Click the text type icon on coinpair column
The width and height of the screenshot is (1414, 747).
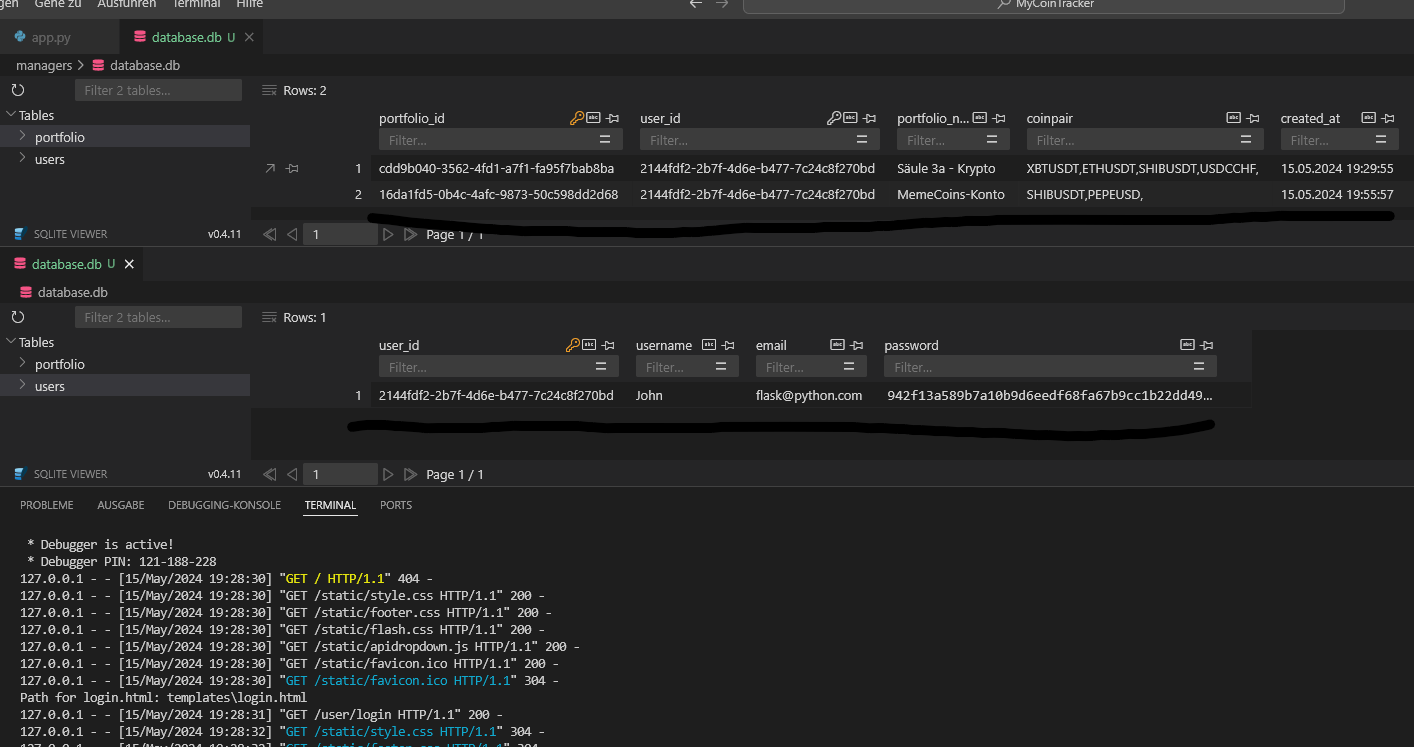[x=1233, y=118]
